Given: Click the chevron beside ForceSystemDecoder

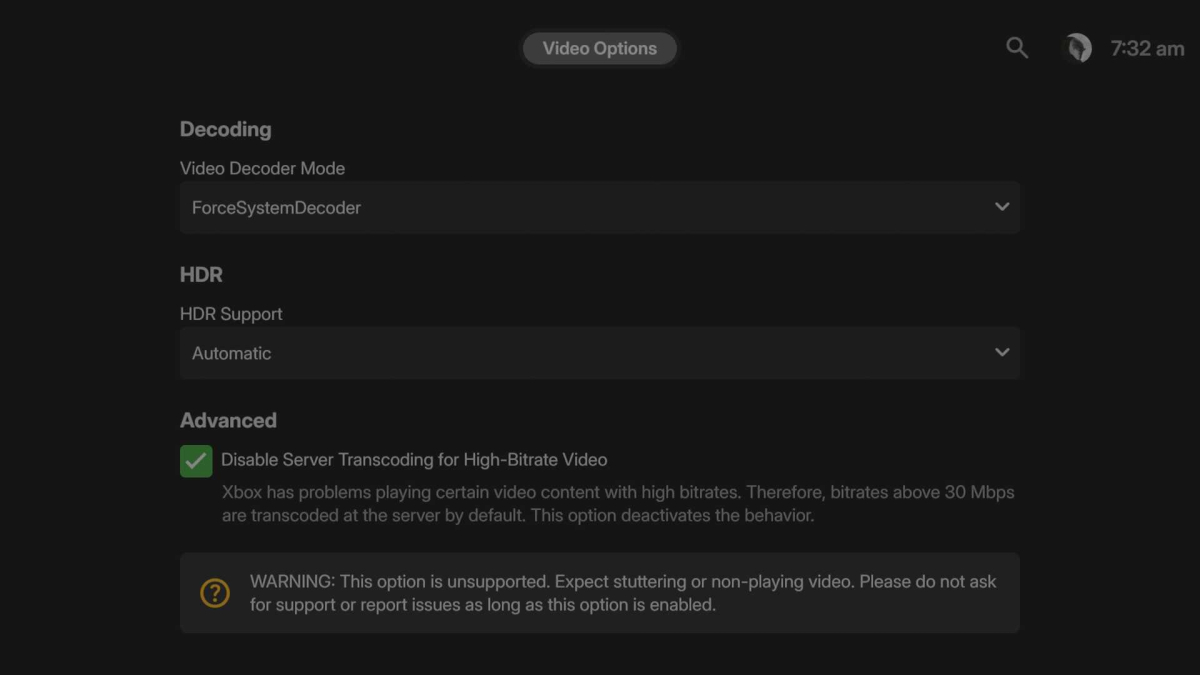Looking at the screenshot, I should pos(1001,207).
